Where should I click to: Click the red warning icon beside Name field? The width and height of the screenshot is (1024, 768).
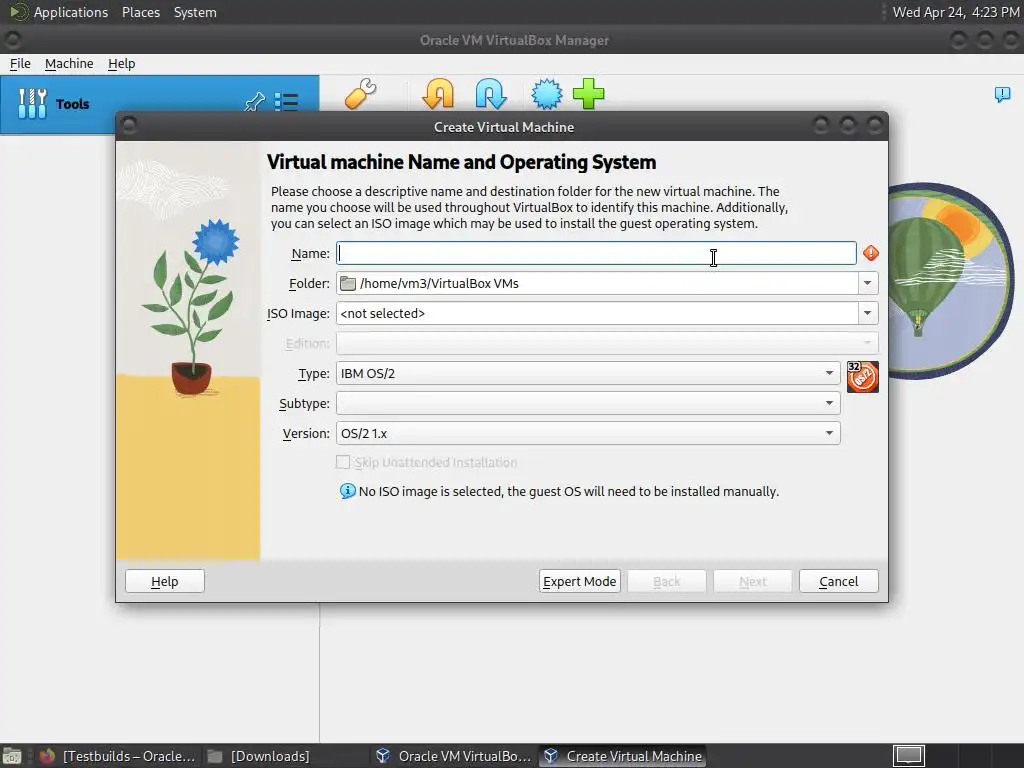coord(870,253)
